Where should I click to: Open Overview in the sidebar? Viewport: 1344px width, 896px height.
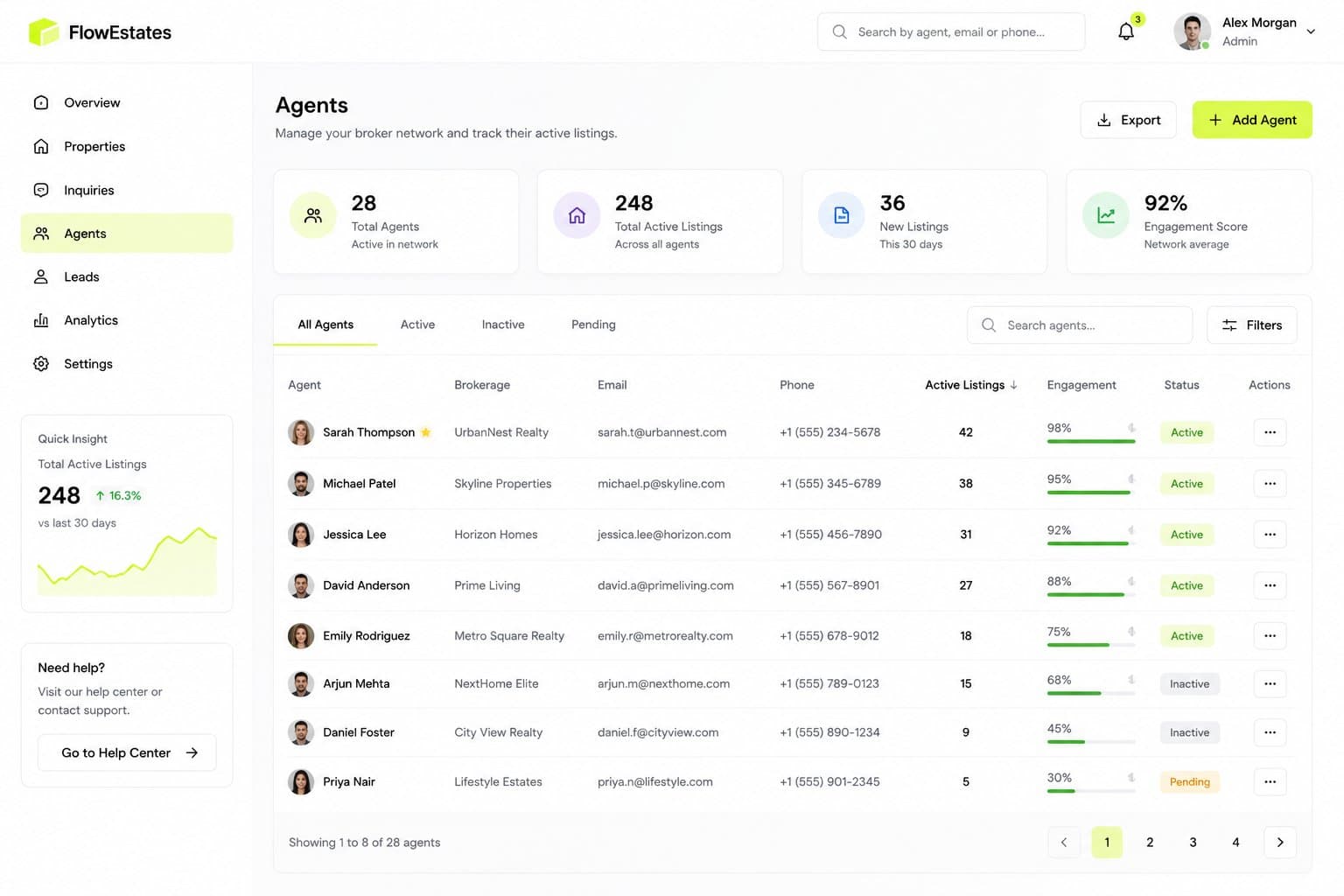click(127, 102)
